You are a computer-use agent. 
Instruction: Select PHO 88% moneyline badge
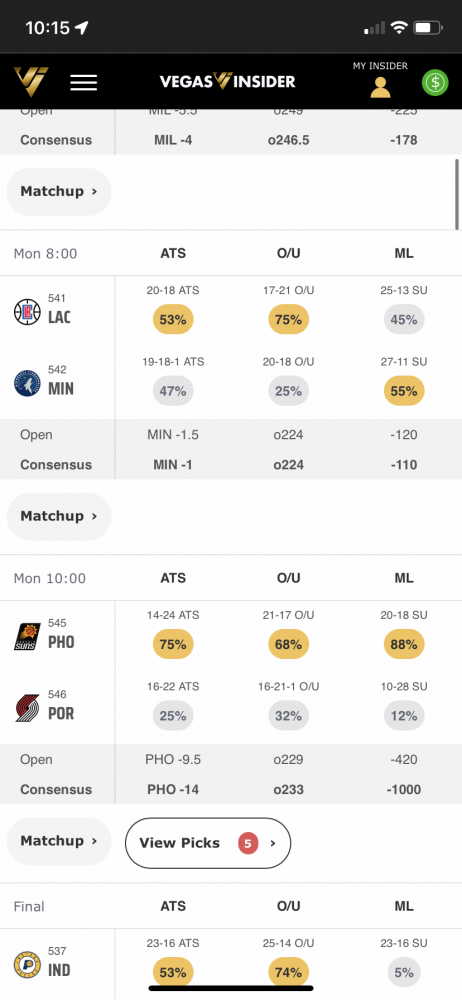coord(404,644)
